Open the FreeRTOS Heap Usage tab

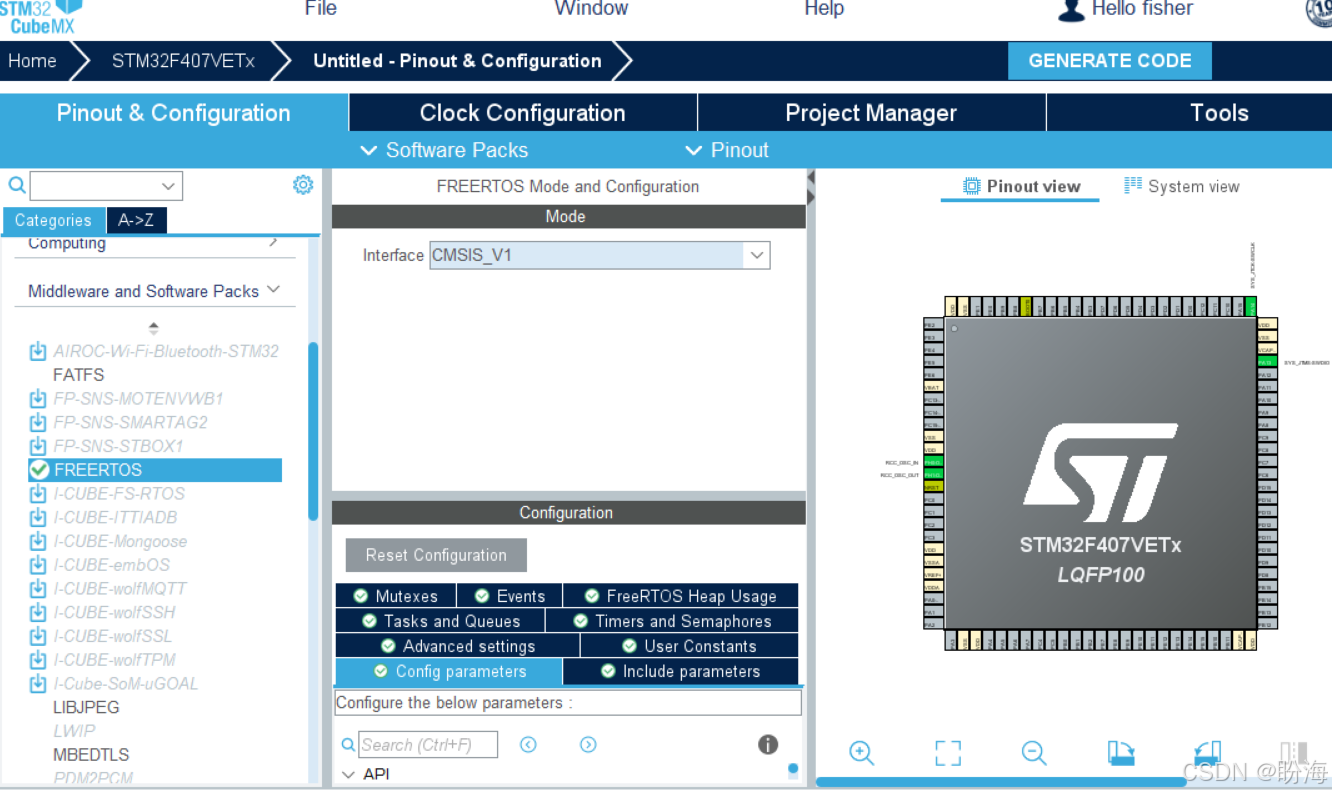(x=681, y=596)
